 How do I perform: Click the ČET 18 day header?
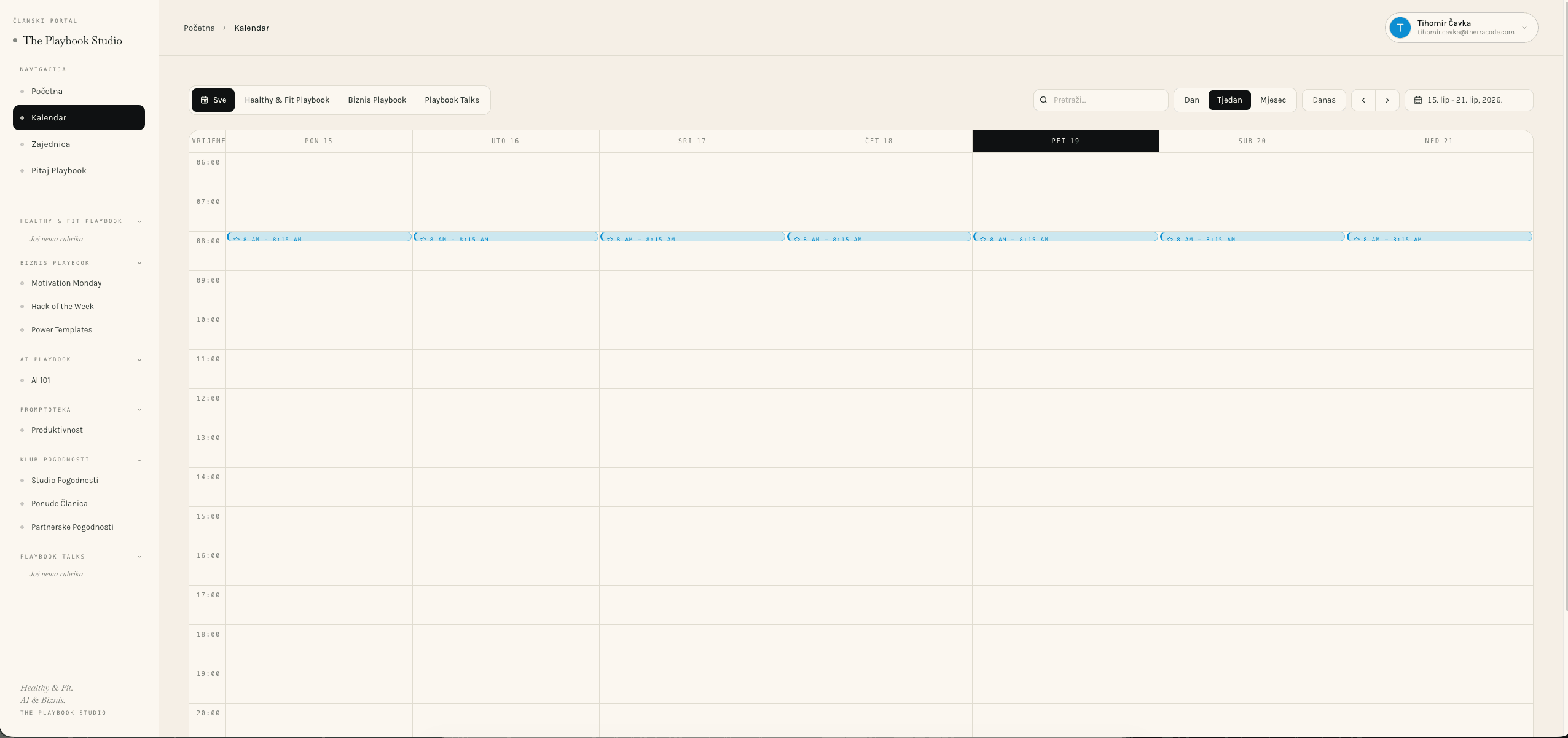point(879,141)
